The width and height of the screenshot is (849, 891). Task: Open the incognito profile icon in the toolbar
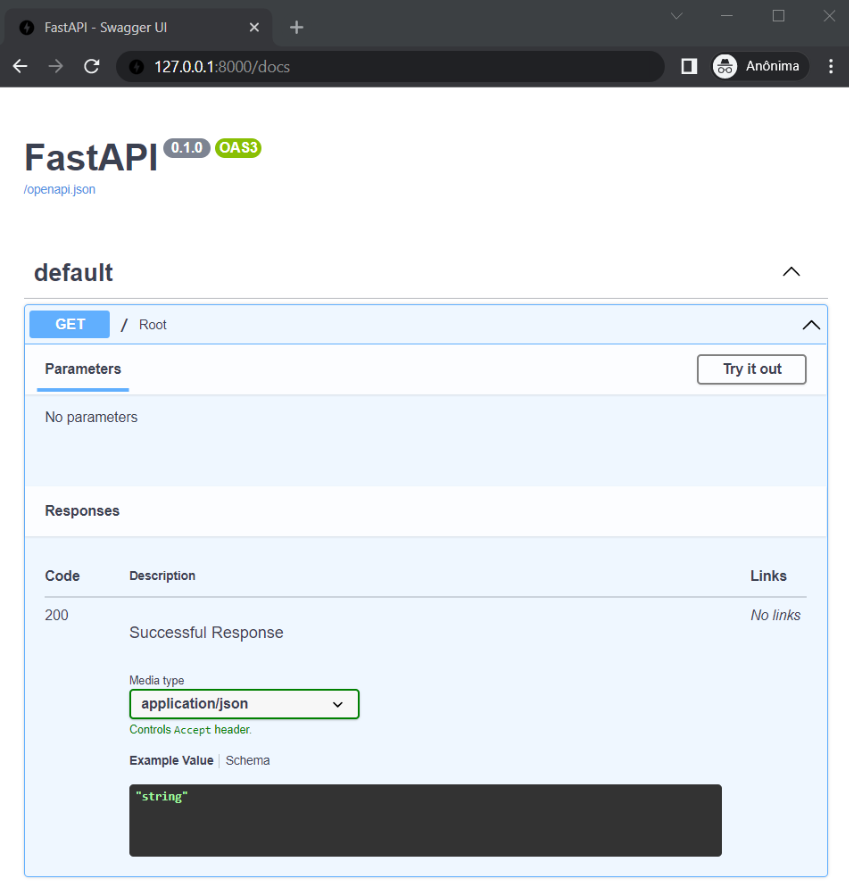click(x=724, y=66)
